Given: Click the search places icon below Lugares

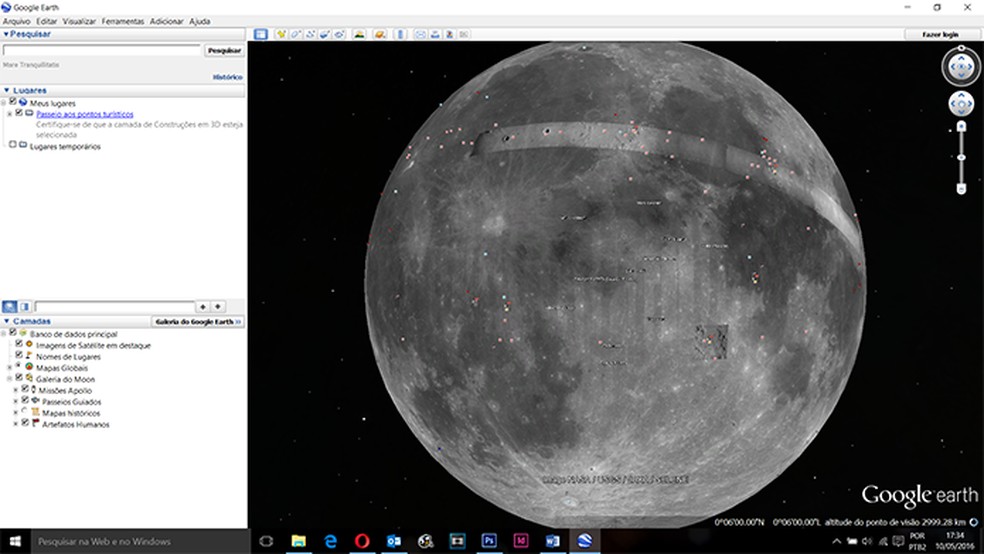Looking at the screenshot, I should (9, 307).
